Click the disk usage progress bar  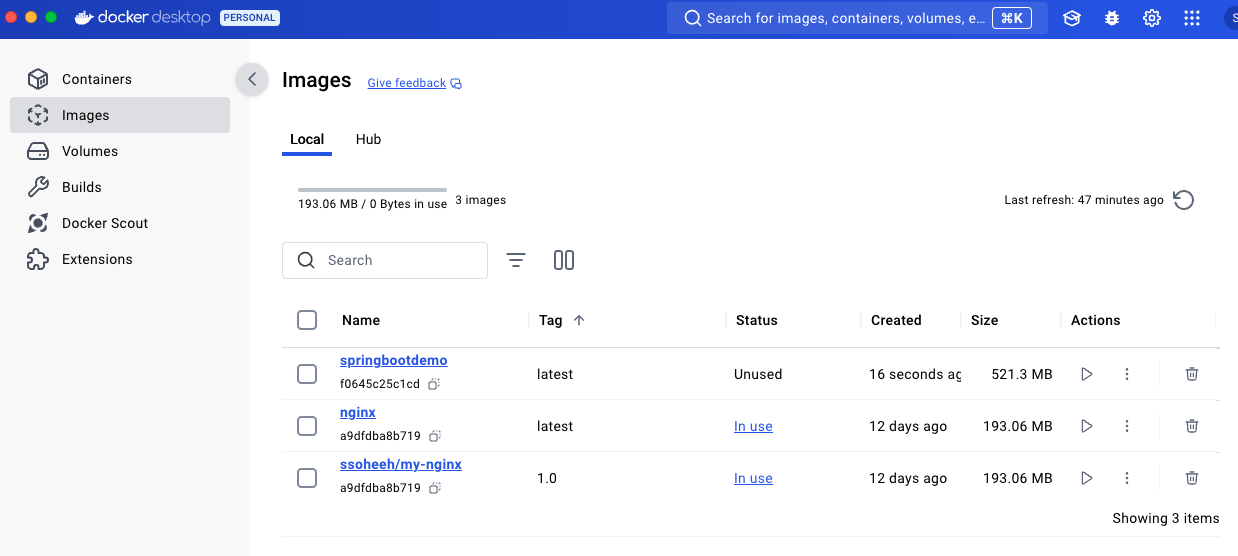tap(372, 189)
